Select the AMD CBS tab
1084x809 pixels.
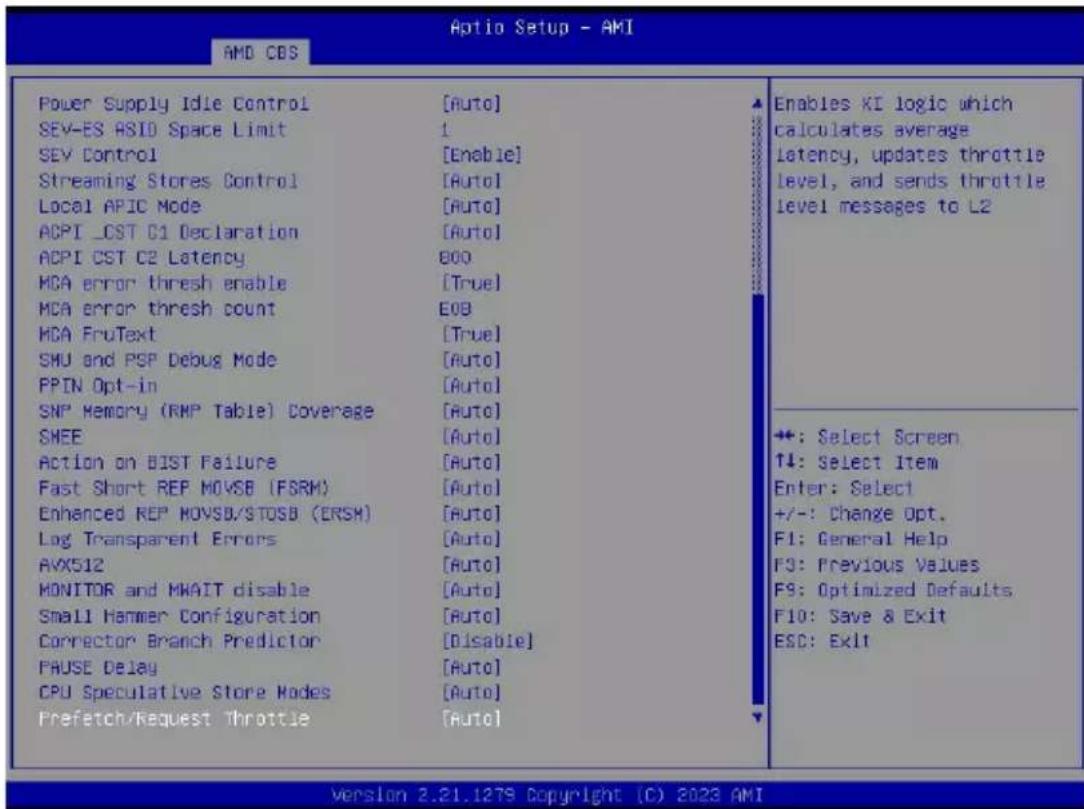click(x=261, y=53)
